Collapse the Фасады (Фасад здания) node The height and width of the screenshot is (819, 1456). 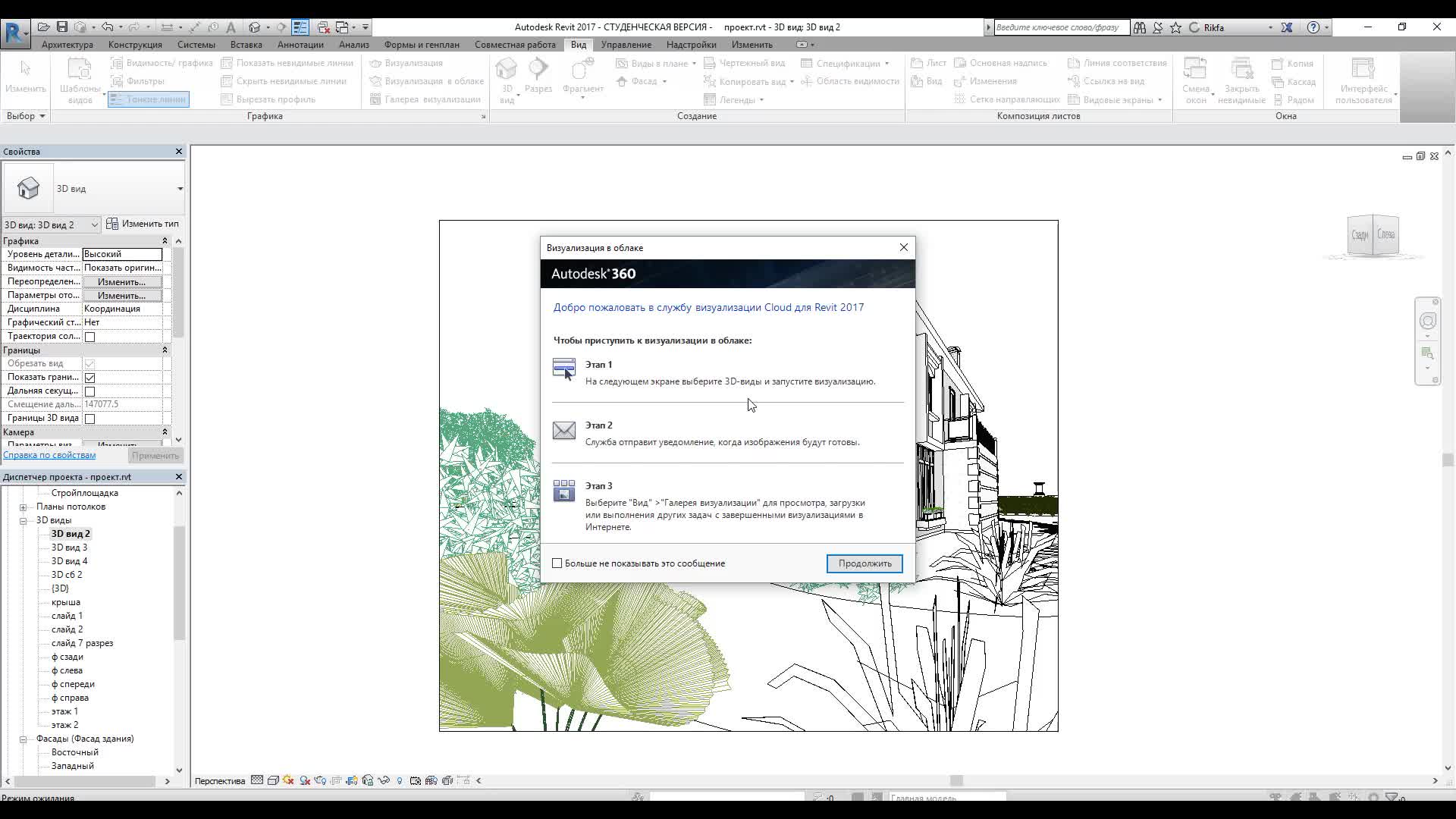tap(23, 739)
